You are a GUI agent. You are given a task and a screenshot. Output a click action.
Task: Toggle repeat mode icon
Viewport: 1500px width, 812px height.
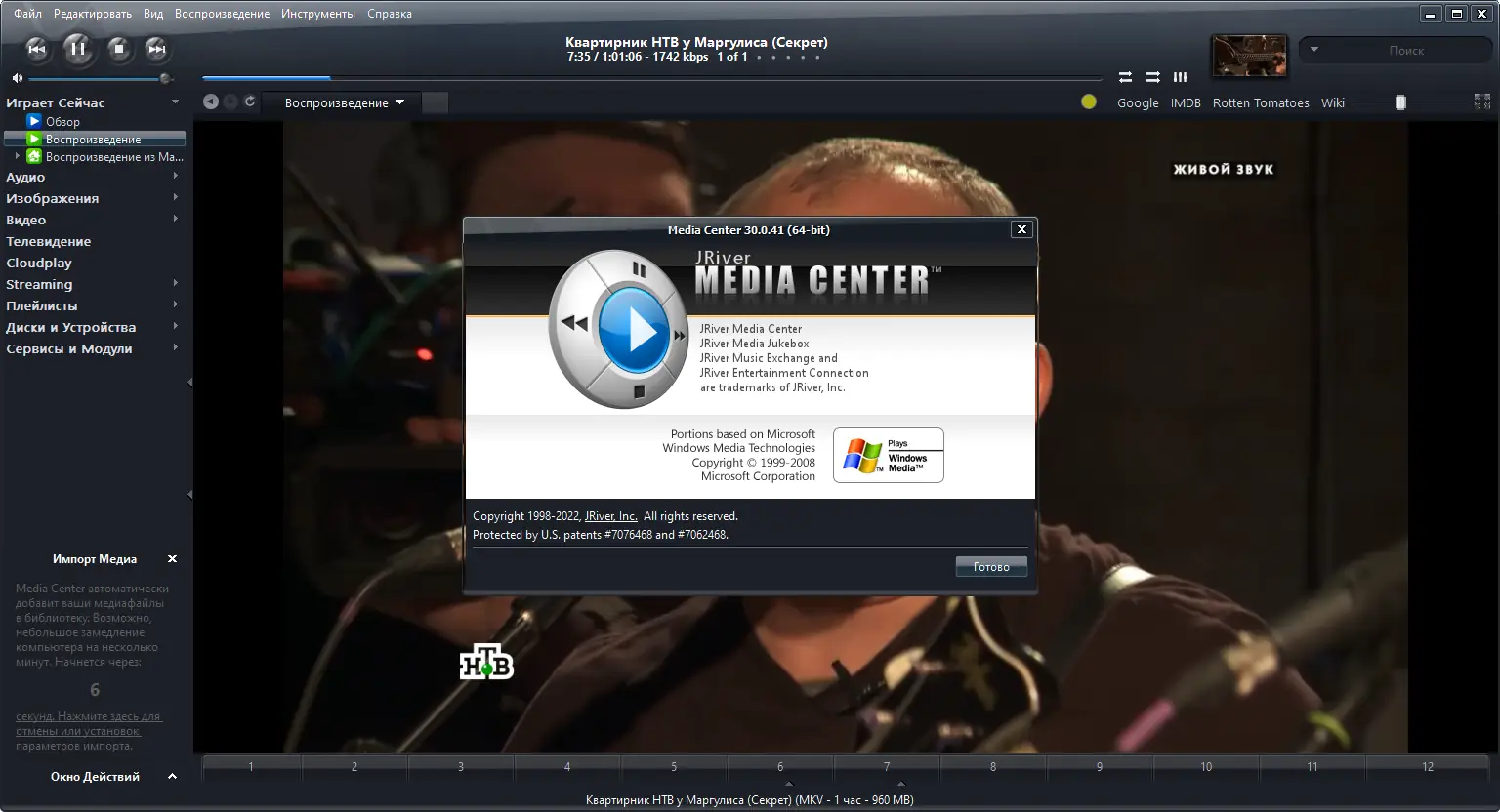click(1125, 77)
